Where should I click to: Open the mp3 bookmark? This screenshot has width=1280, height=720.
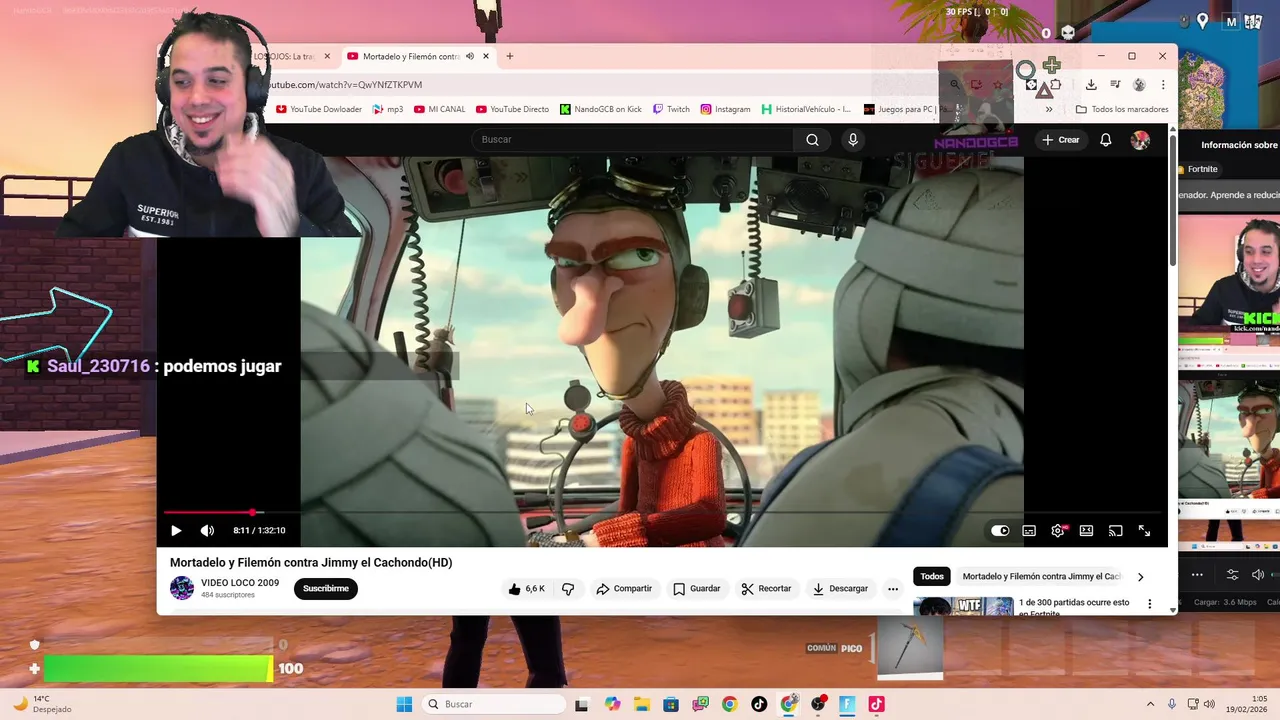[x=388, y=109]
